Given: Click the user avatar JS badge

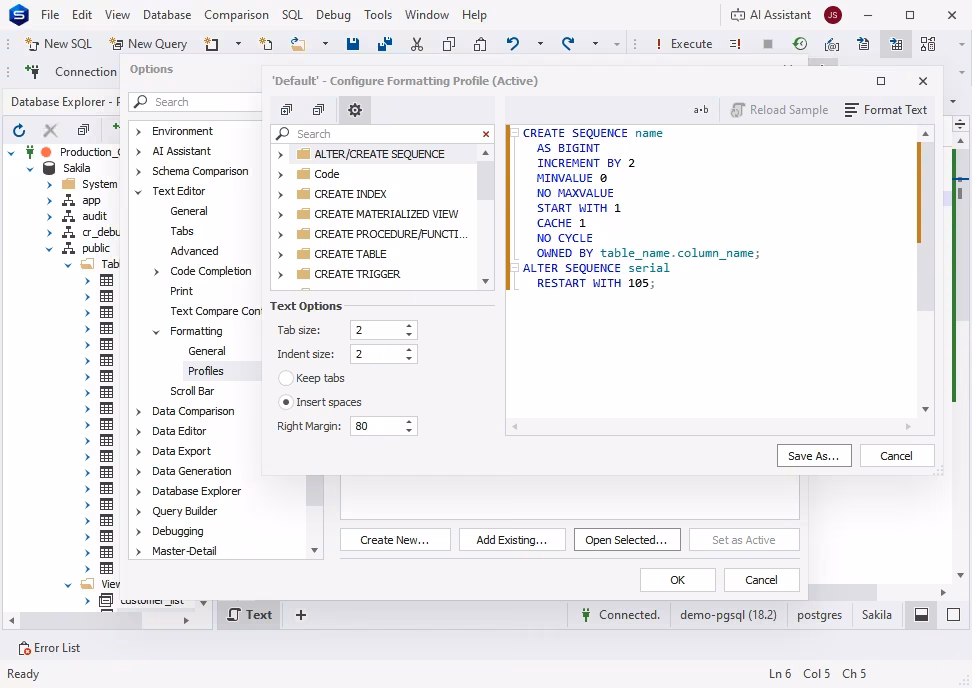Looking at the screenshot, I should tap(833, 15).
